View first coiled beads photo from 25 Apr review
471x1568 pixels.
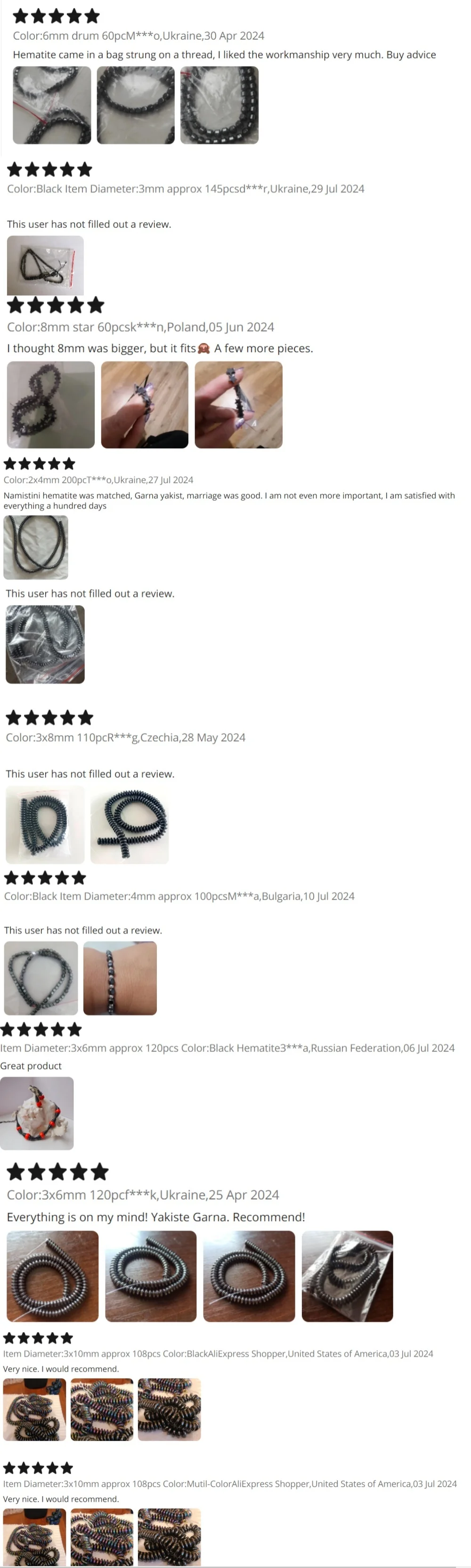click(52, 1277)
